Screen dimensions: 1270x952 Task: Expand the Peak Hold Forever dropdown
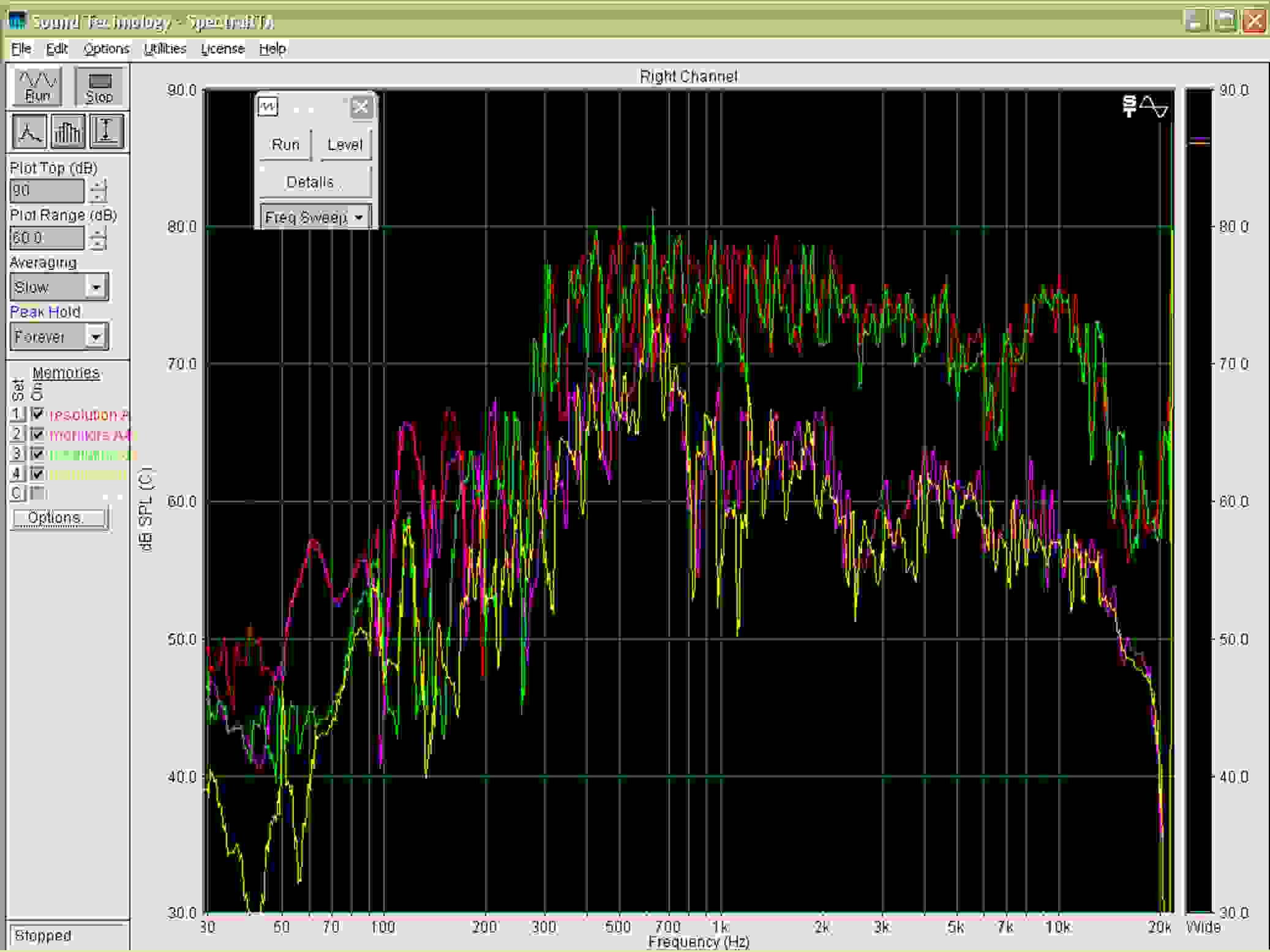96,336
